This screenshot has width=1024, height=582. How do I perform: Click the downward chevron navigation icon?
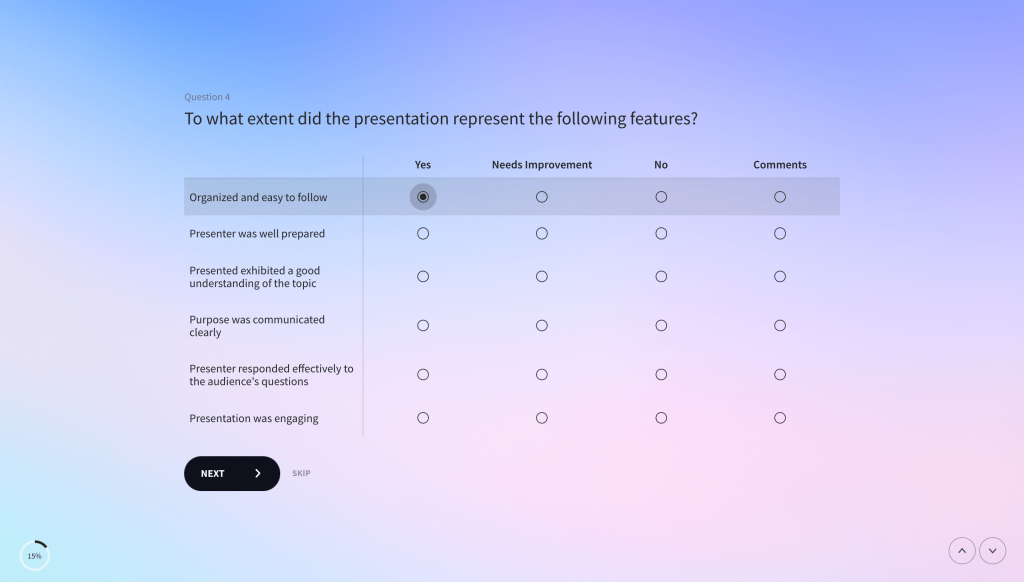pos(992,550)
